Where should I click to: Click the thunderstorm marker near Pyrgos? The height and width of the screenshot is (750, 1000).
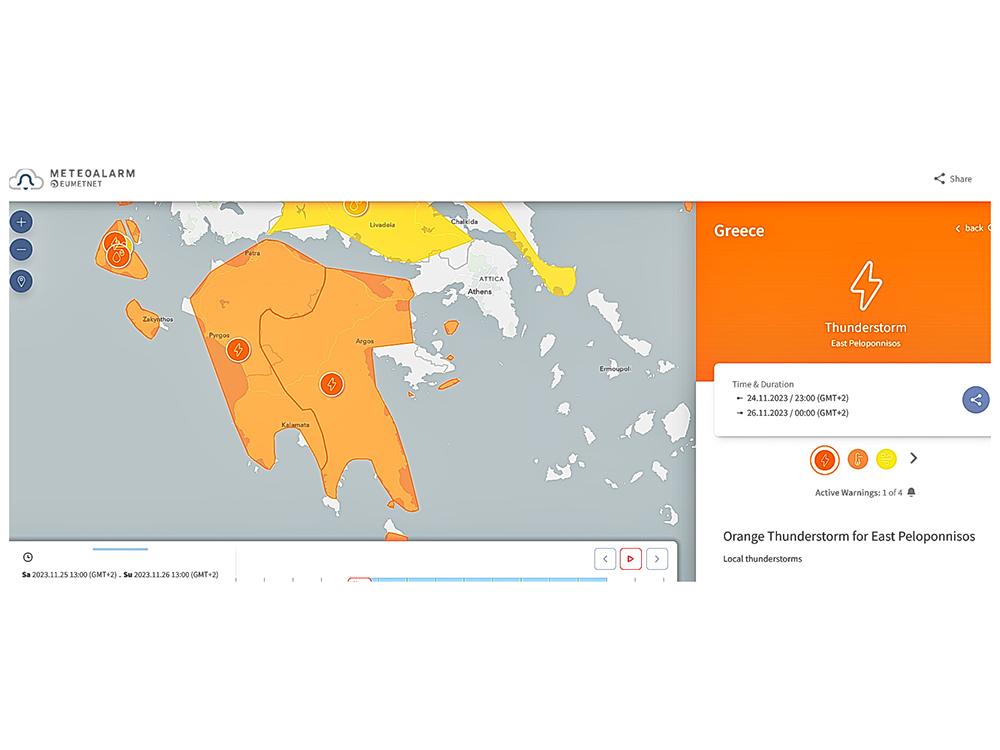238,350
